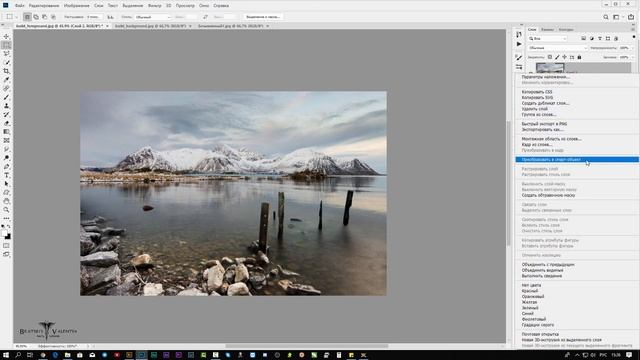Select the Hand tool
640x360 pixels.
[7, 201]
